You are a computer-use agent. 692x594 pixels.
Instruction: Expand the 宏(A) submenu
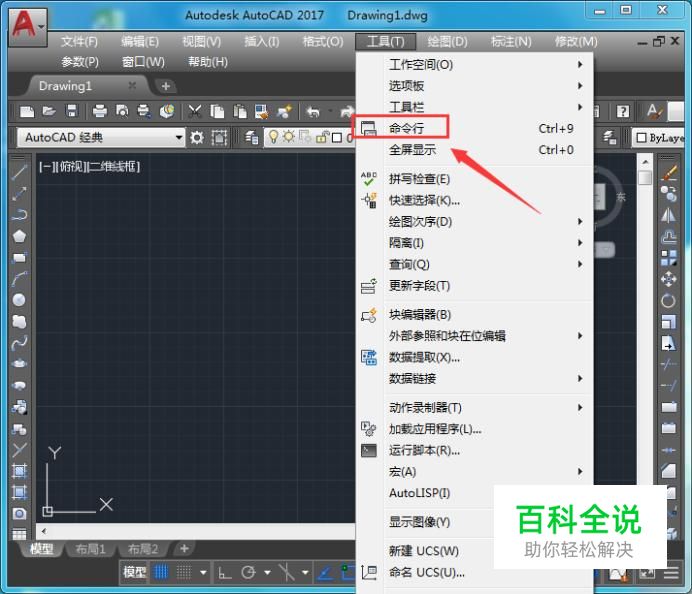[x=475, y=471]
